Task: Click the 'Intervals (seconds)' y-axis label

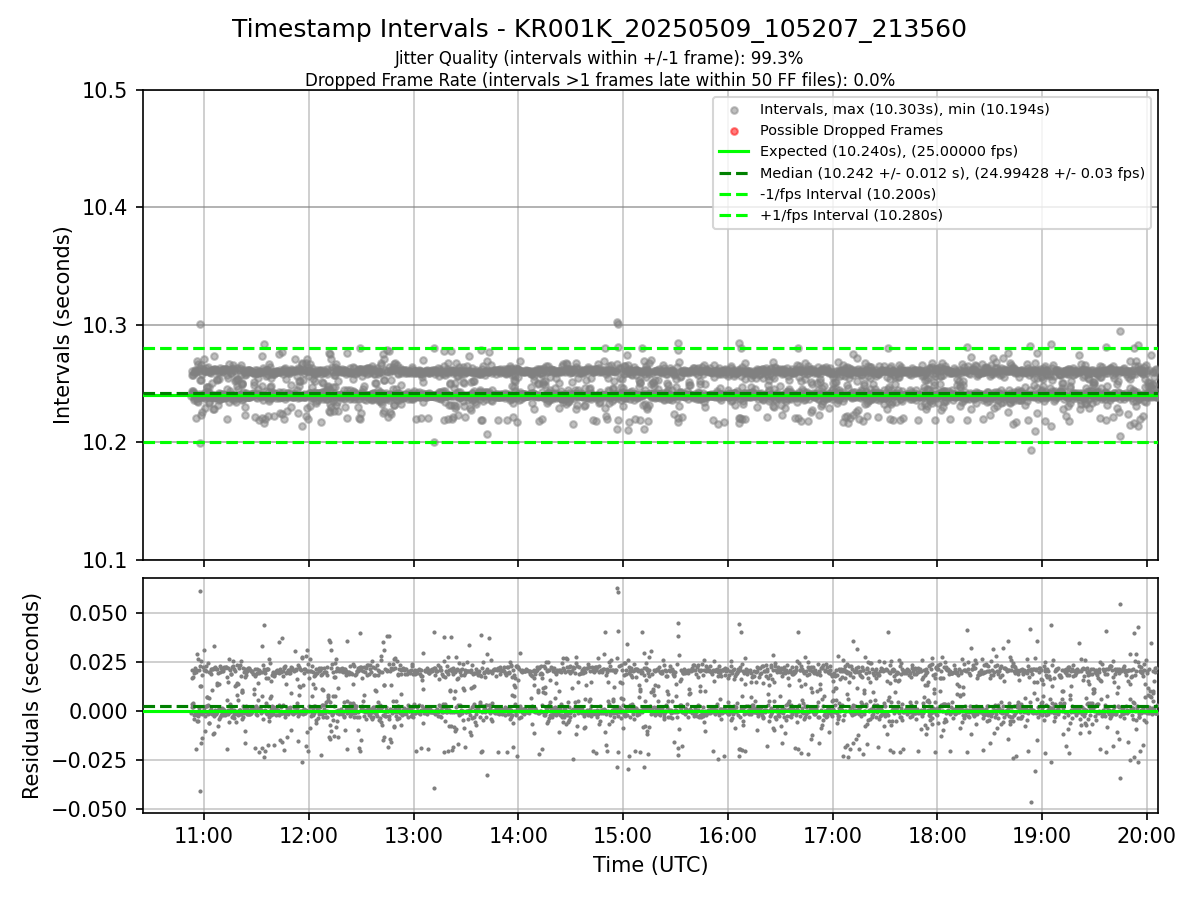Action: click(63, 325)
